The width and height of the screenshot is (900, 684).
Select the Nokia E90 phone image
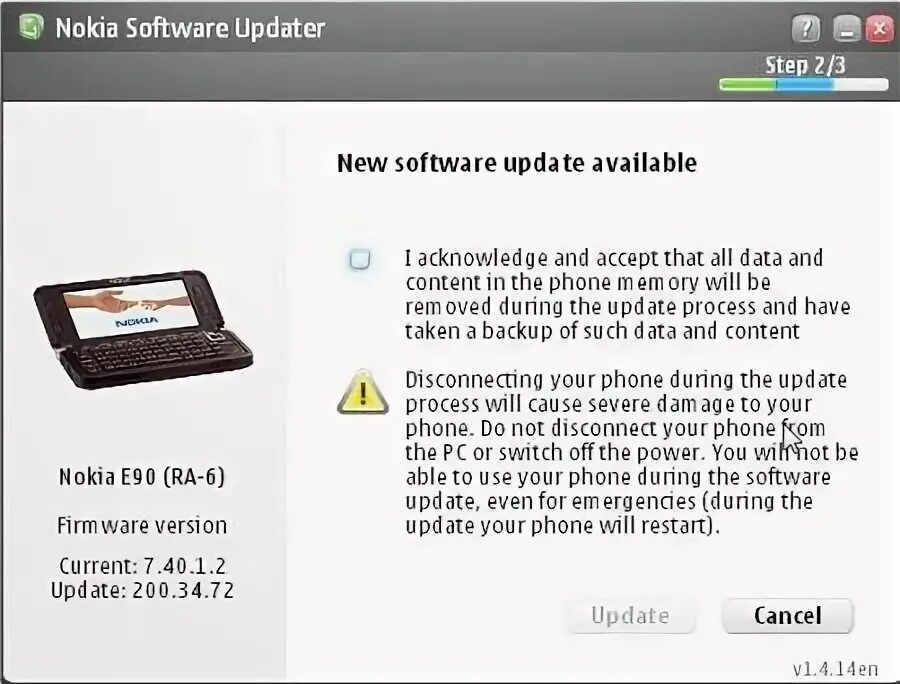pos(142,331)
